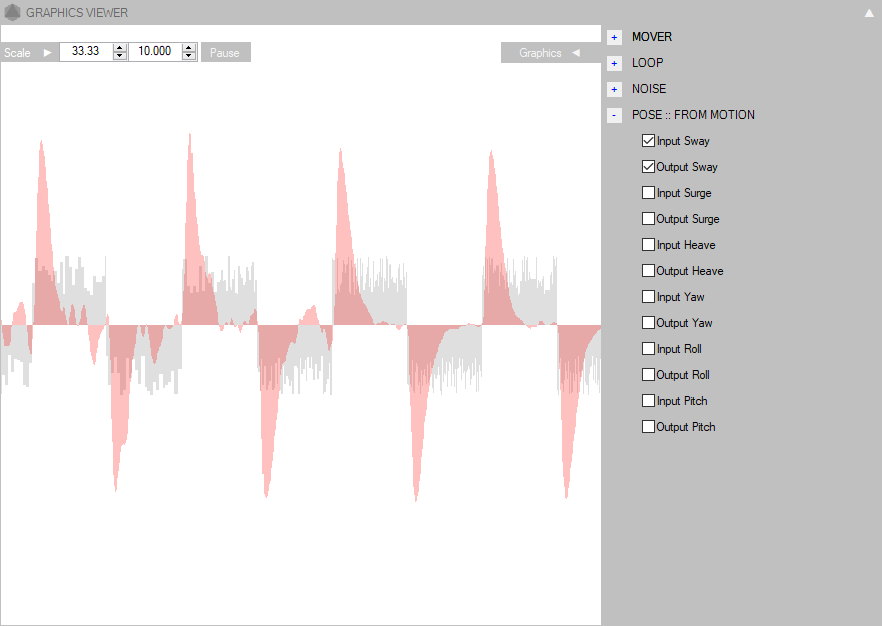Click the MOVER label
Viewport: 882px width, 626px height.
pos(651,37)
